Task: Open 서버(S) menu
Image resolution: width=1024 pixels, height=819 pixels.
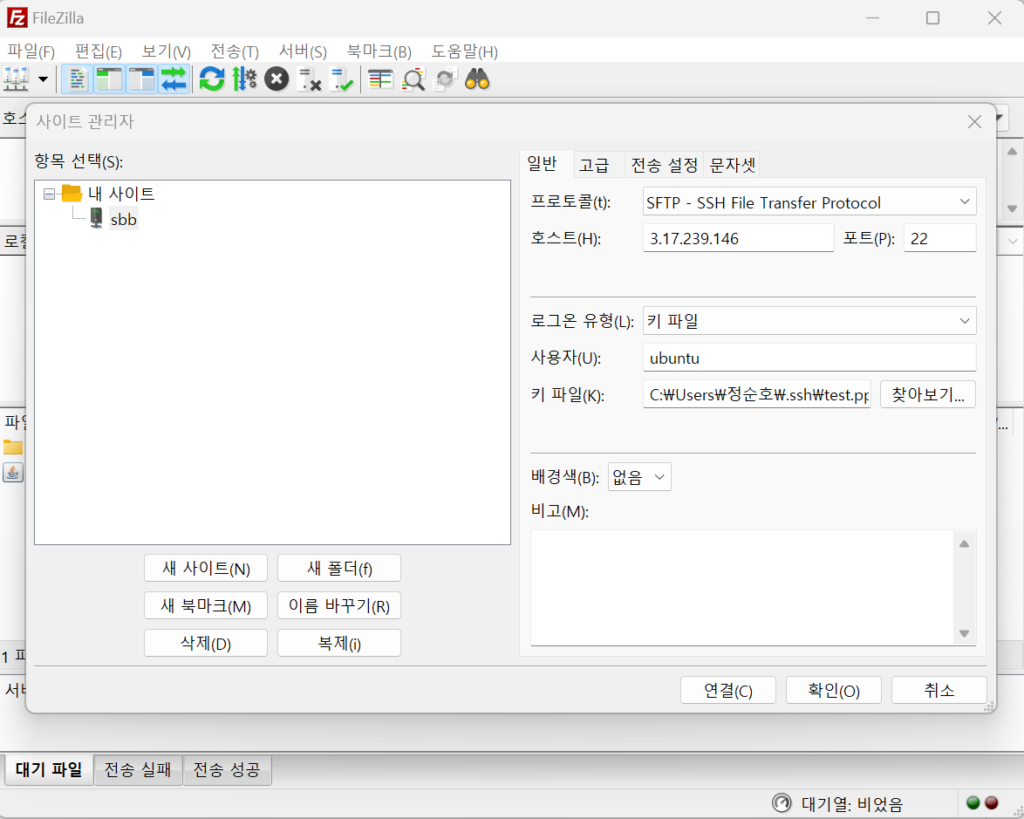Action: pos(302,52)
